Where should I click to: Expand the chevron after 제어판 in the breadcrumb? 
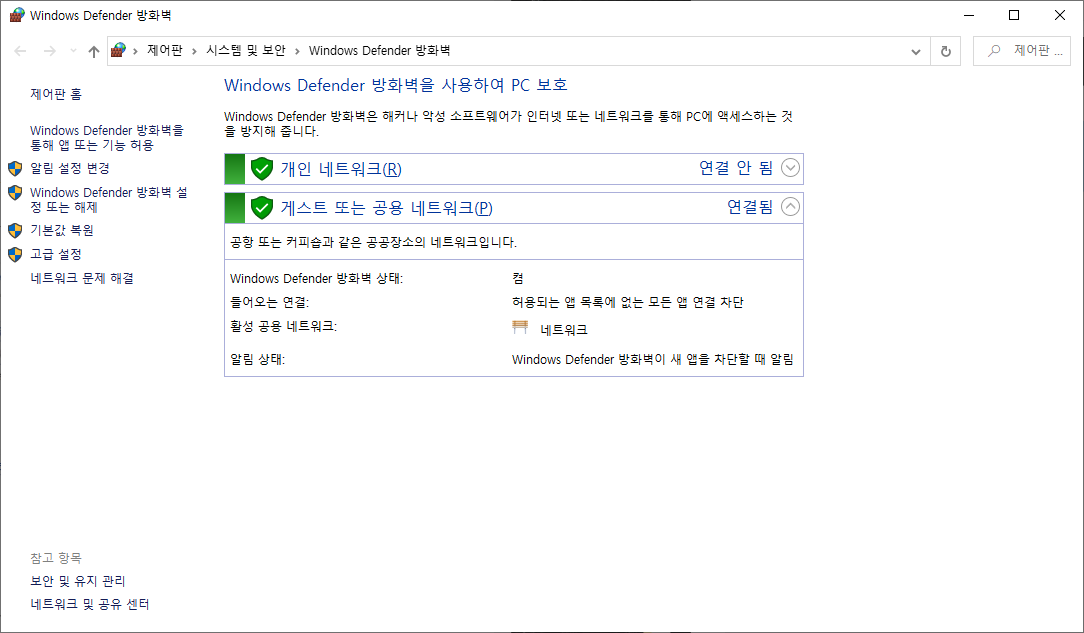tap(194, 51)
